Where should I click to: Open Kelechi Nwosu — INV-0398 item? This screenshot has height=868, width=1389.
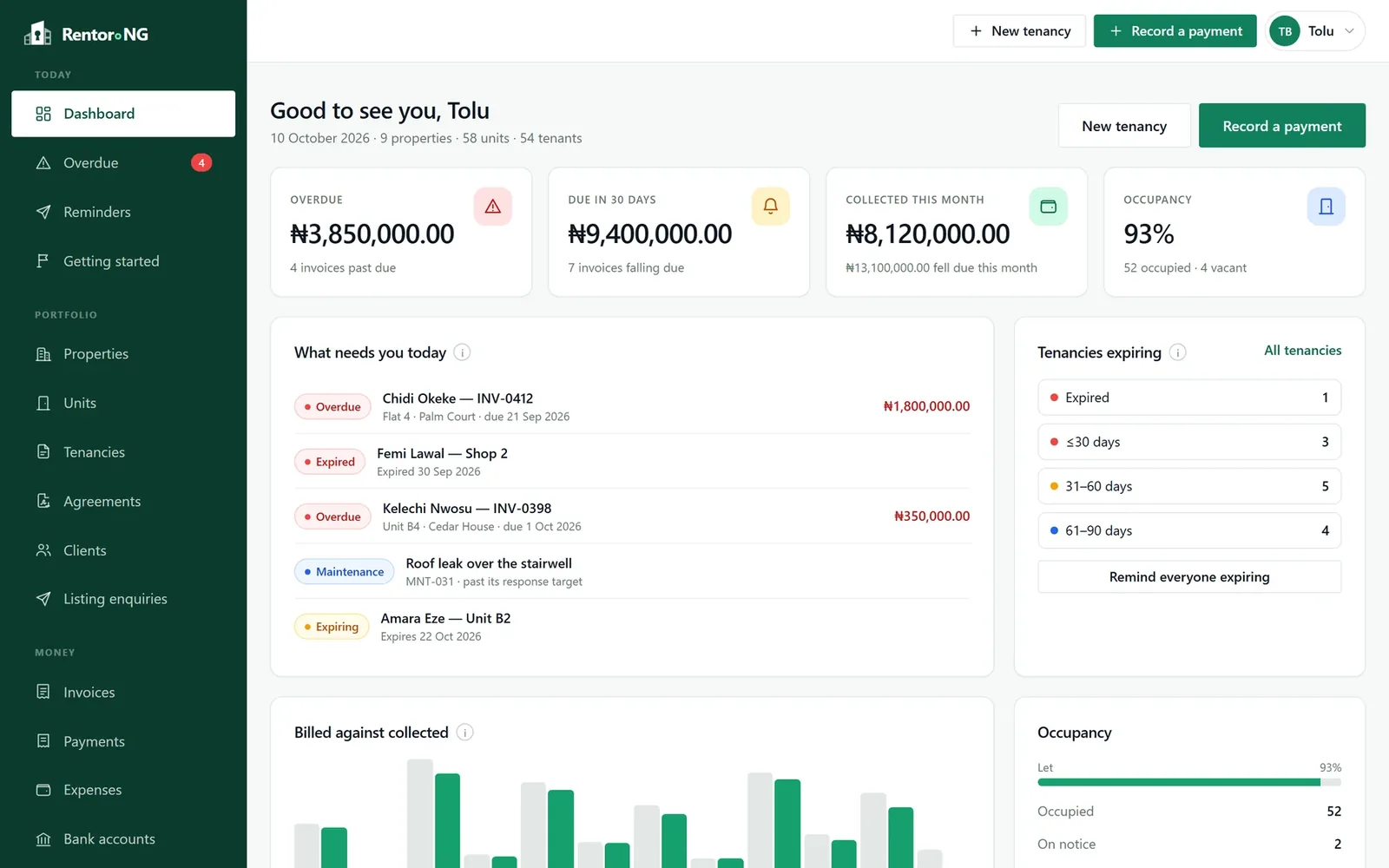pos(632,516)
